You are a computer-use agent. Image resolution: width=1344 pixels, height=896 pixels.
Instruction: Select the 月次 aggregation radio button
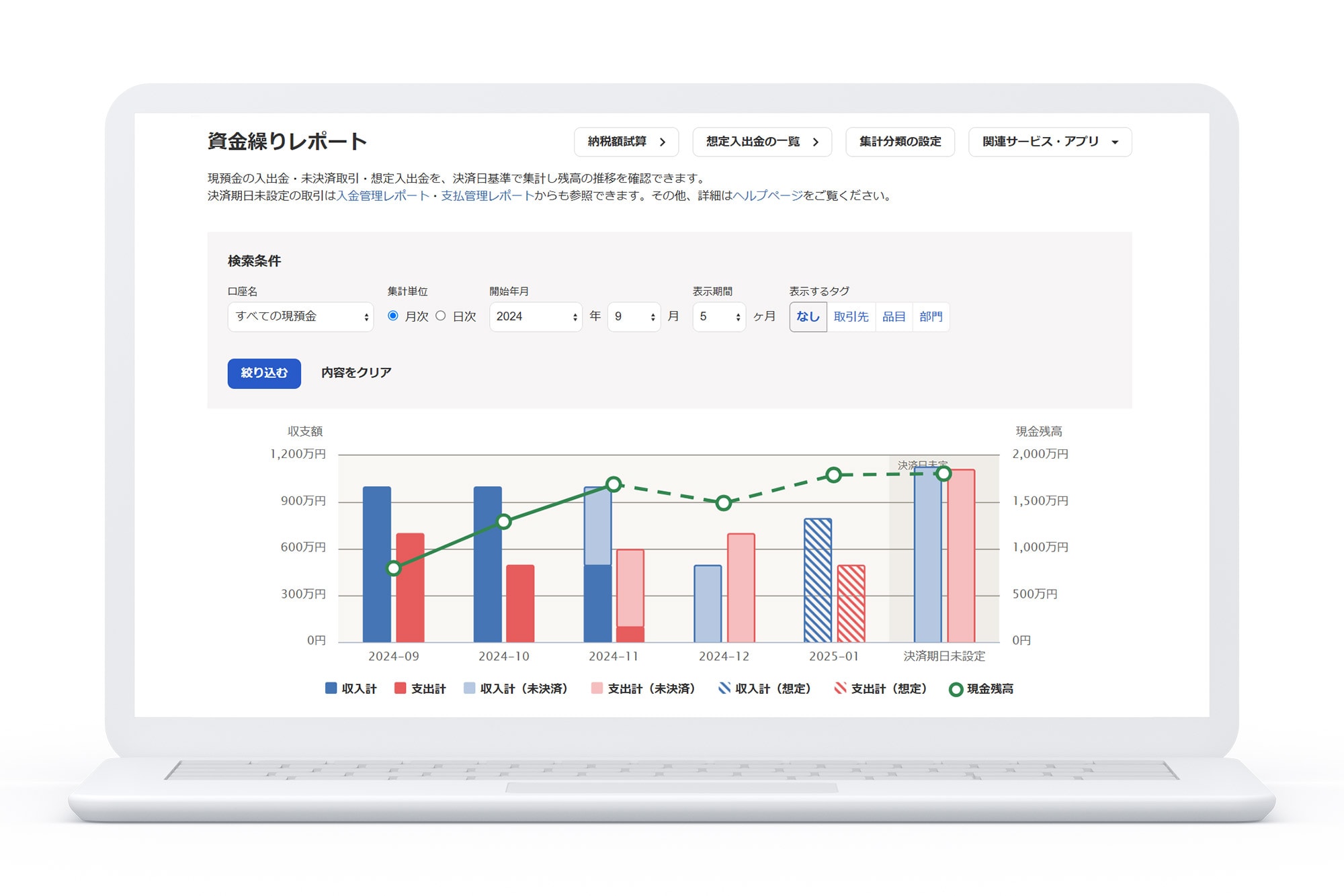coord(392,316)
